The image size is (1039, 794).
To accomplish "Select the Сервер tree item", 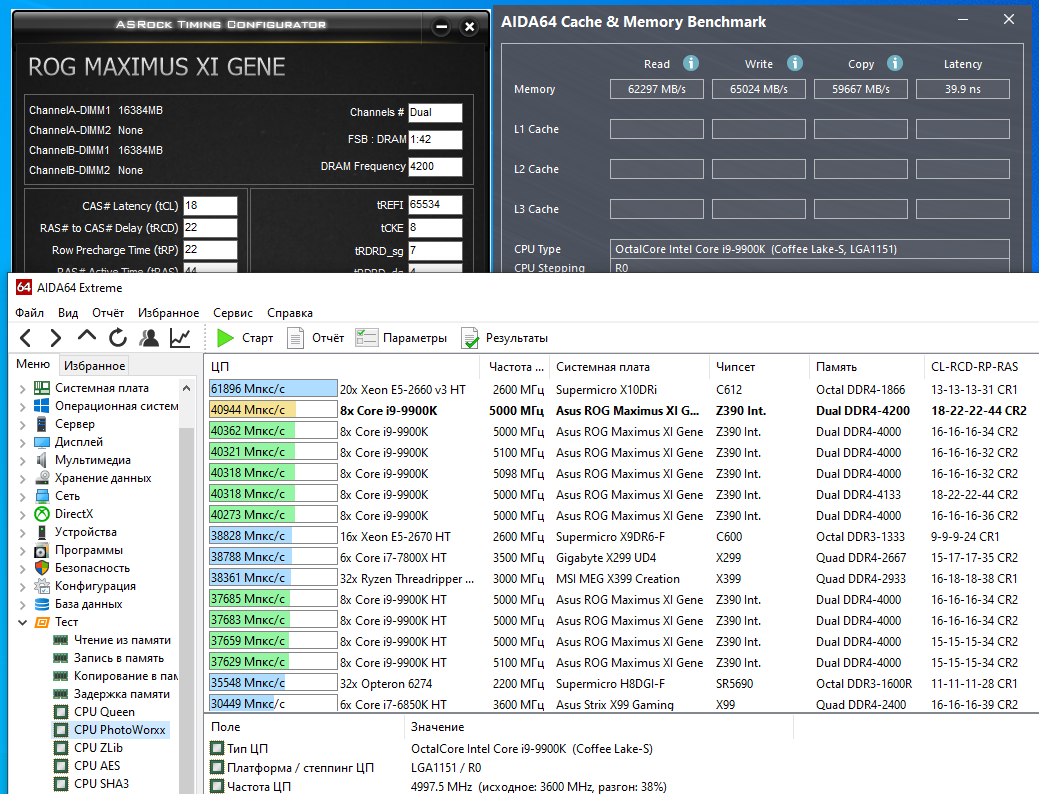I will [74, 424].
